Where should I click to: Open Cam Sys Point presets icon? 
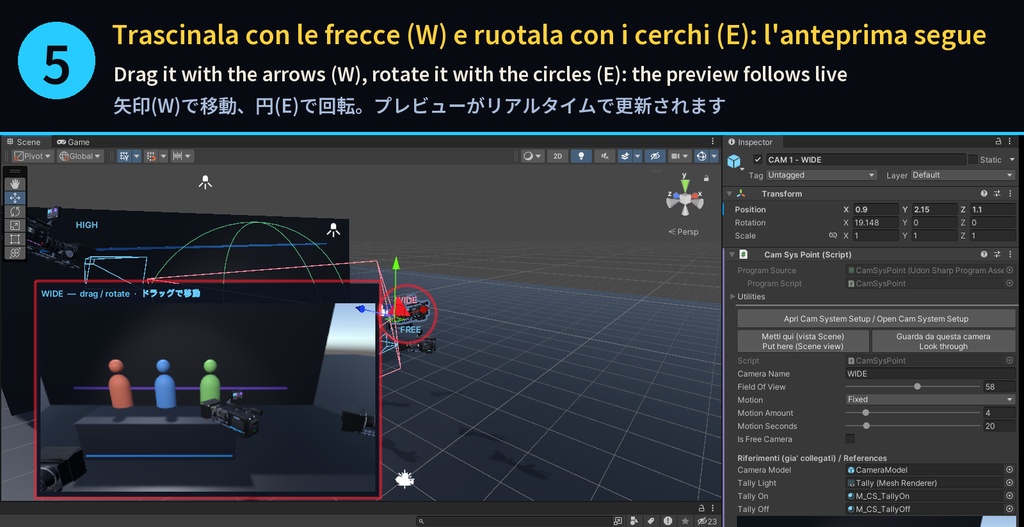point(997,255)
